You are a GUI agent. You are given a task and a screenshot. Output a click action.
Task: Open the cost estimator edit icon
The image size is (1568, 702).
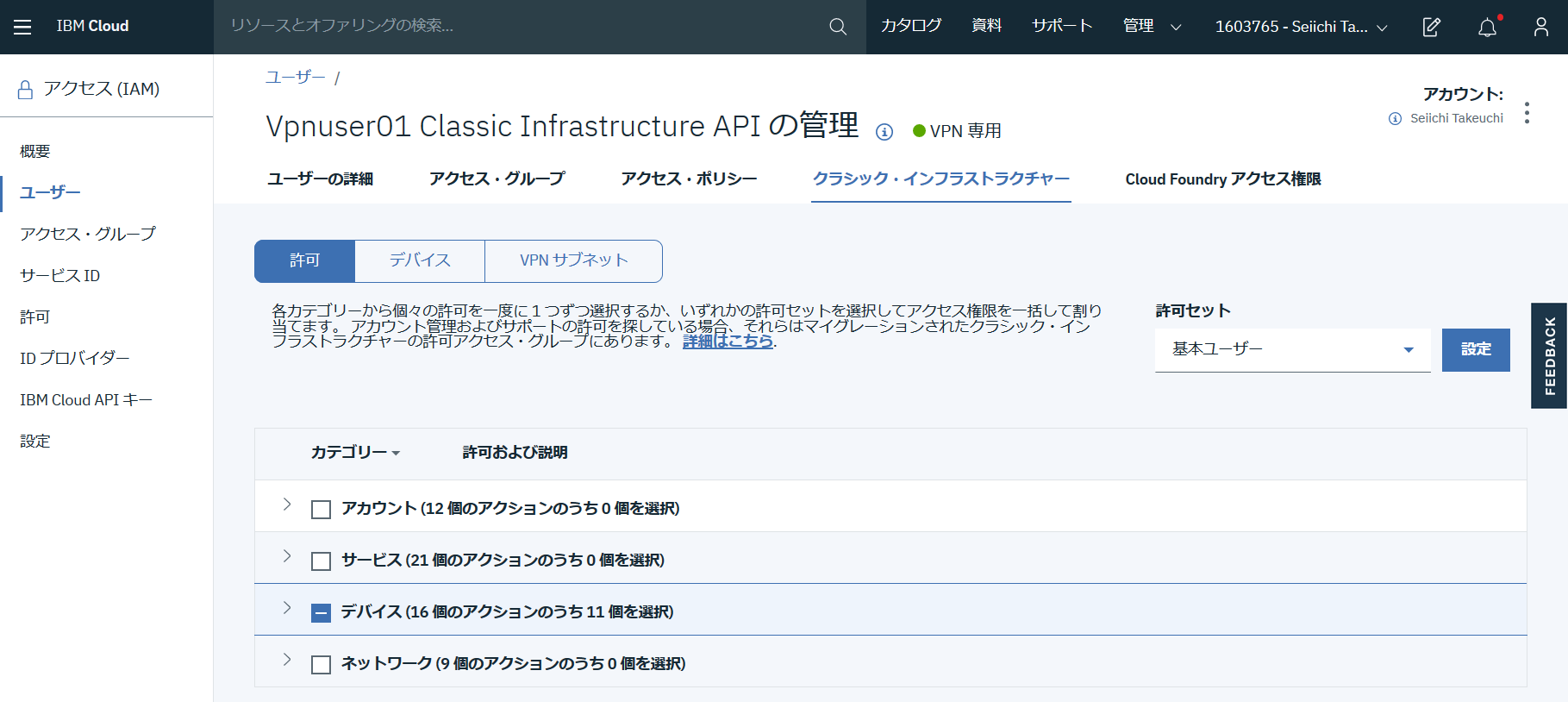point(1431,27)
